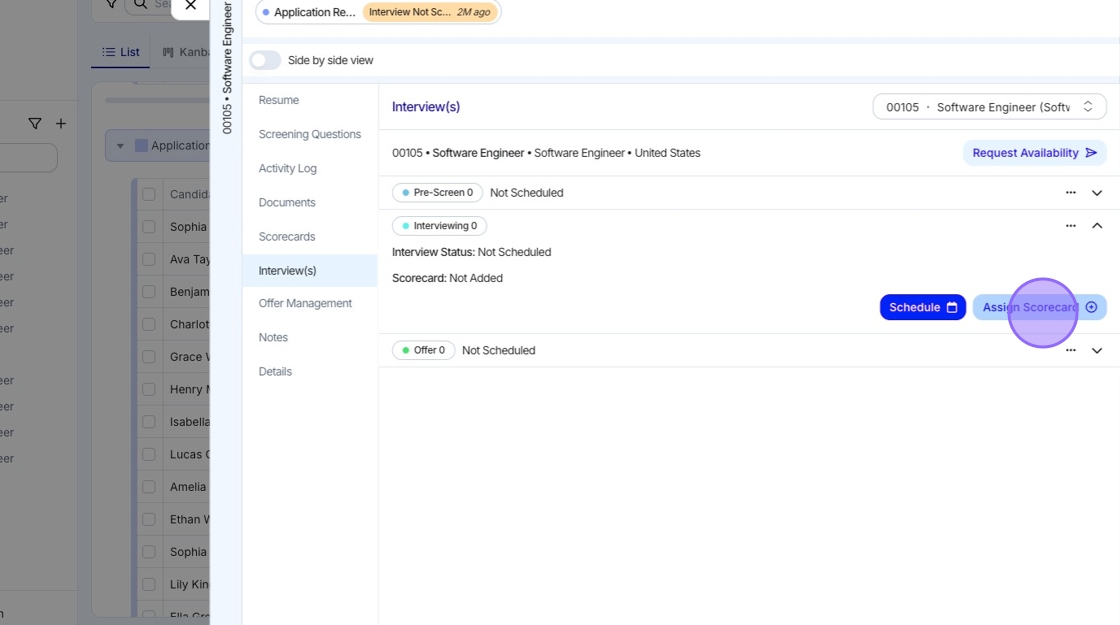This screenshot has width=1120, height=625.
Task: Switch to the List view tab
Action: [x=121, y=52]
